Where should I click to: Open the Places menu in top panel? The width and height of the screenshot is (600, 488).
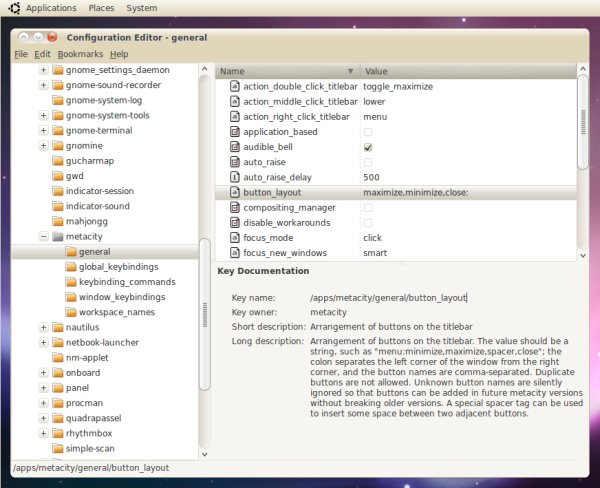(101, 8)
